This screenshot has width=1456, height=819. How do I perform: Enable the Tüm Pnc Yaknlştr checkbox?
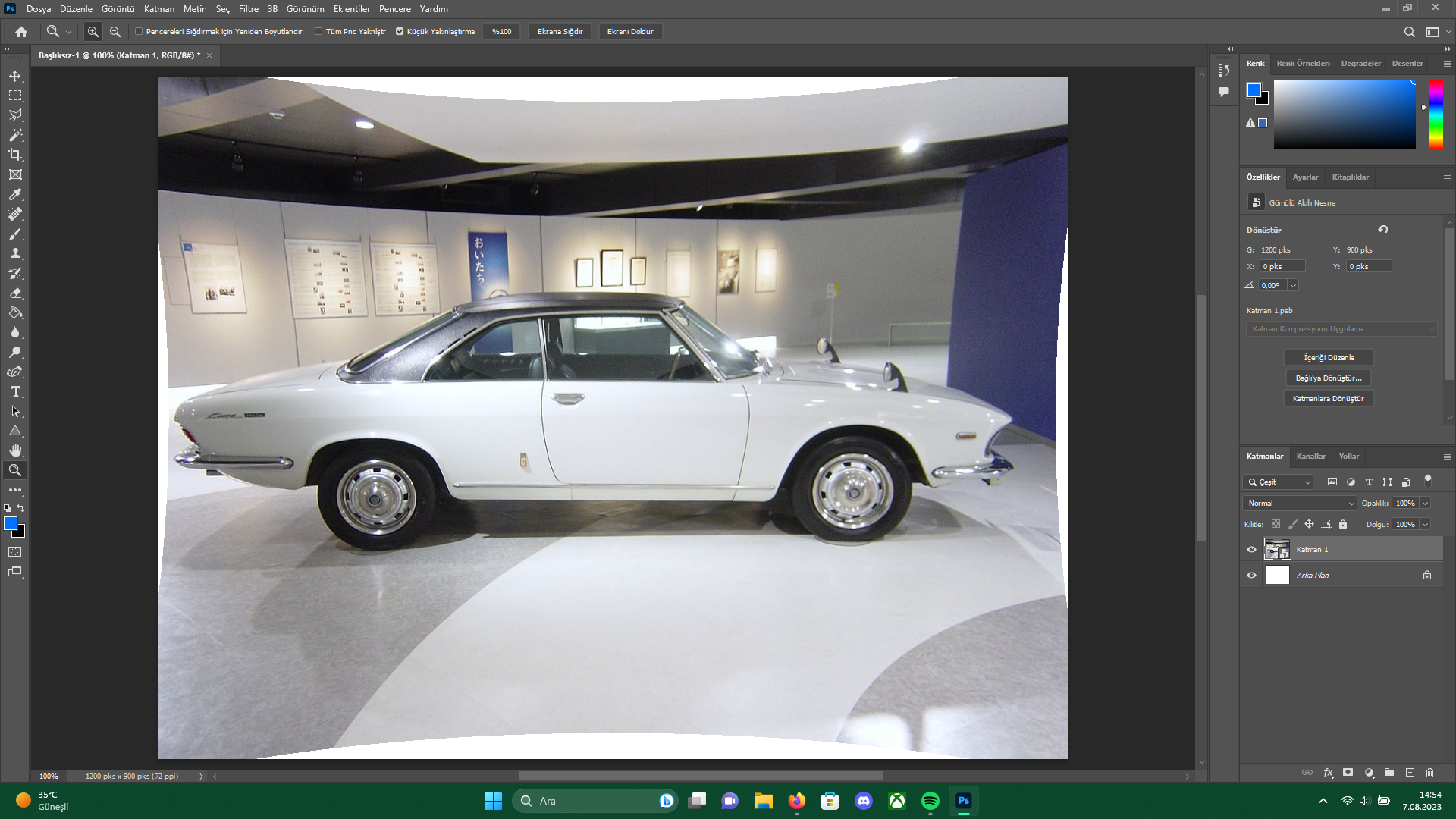tap(318, 31)
